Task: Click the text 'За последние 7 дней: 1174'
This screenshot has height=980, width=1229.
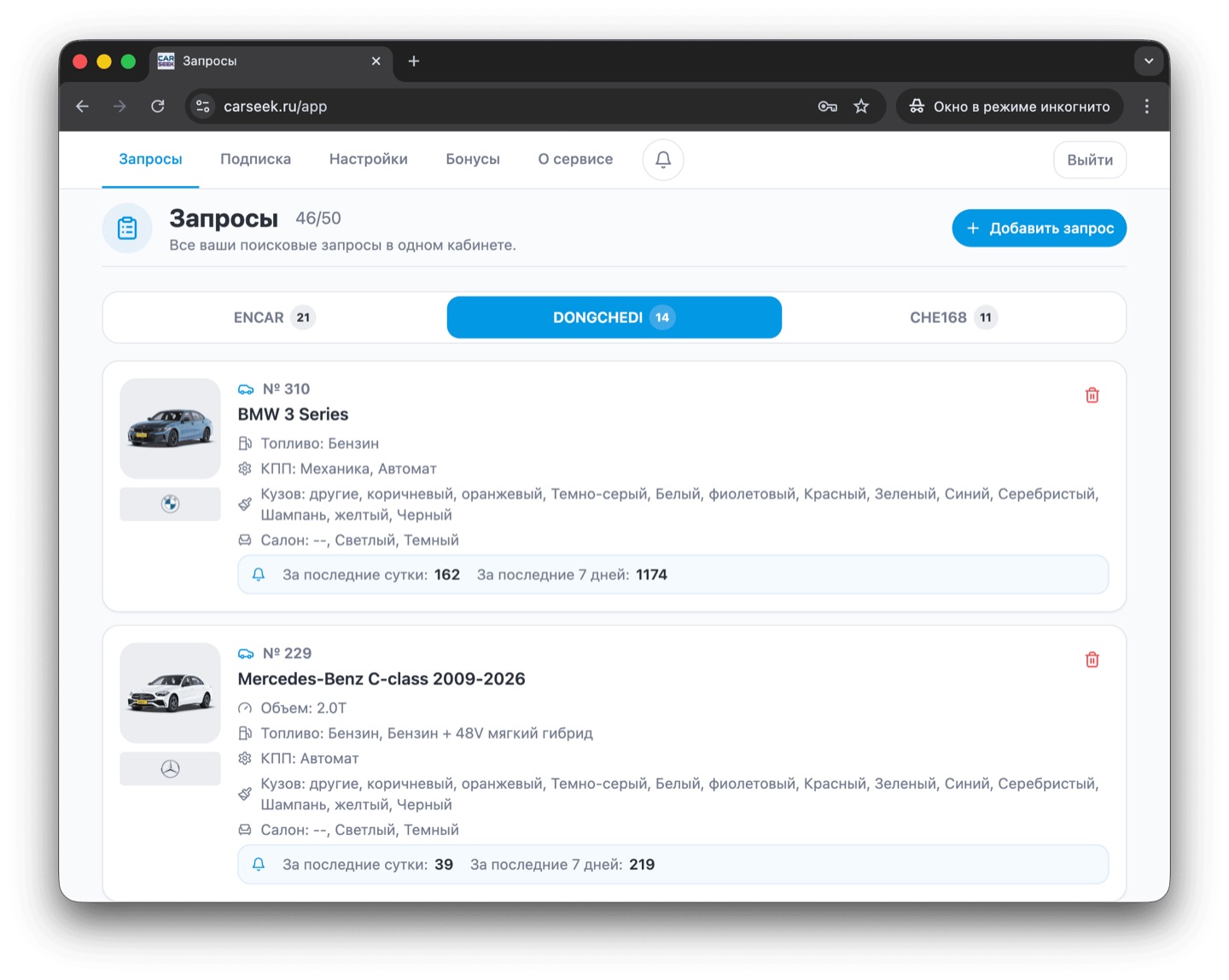Action: pyautogui.click(x=572, y=575)
